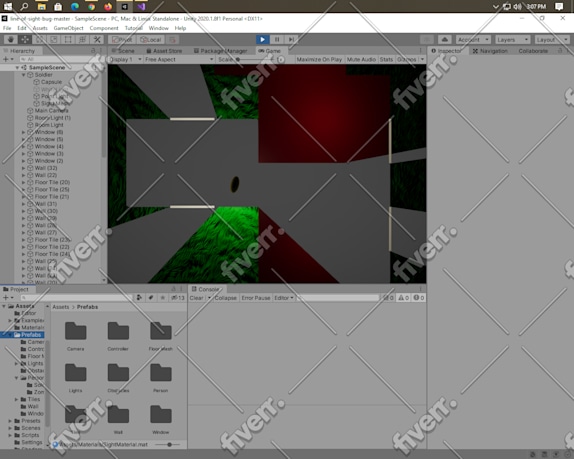This screenshot has width=574, height=459.
Task: Open the Account dropdown
Action: pyautogui.click(x=473, y=40)
